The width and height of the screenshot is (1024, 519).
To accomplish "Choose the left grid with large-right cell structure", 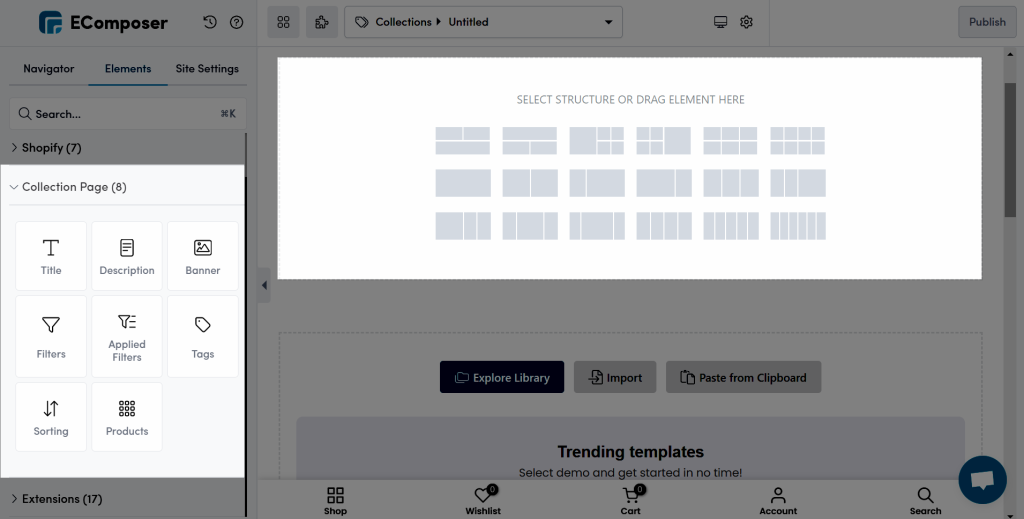I will tap(664, 140).
